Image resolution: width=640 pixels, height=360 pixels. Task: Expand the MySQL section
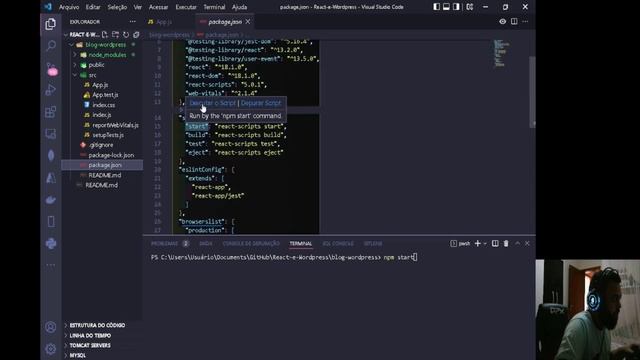pyautogui.click(x=78, y=356)
